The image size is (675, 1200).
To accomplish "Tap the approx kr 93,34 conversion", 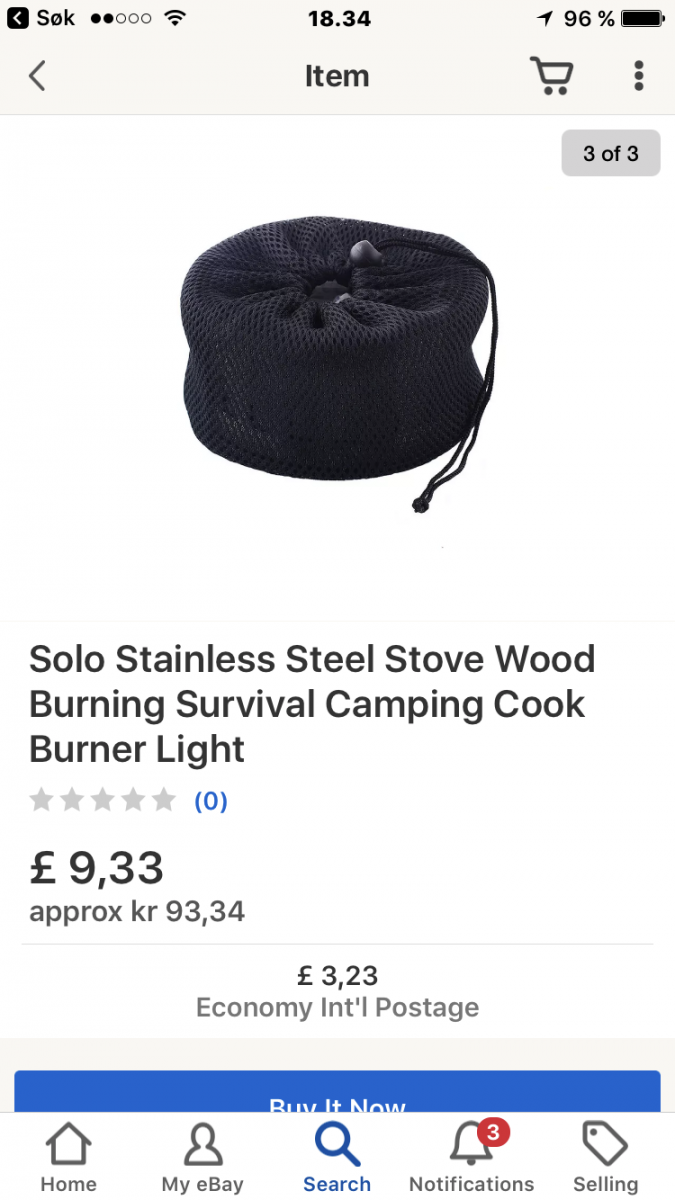I will tap(137, 912).
